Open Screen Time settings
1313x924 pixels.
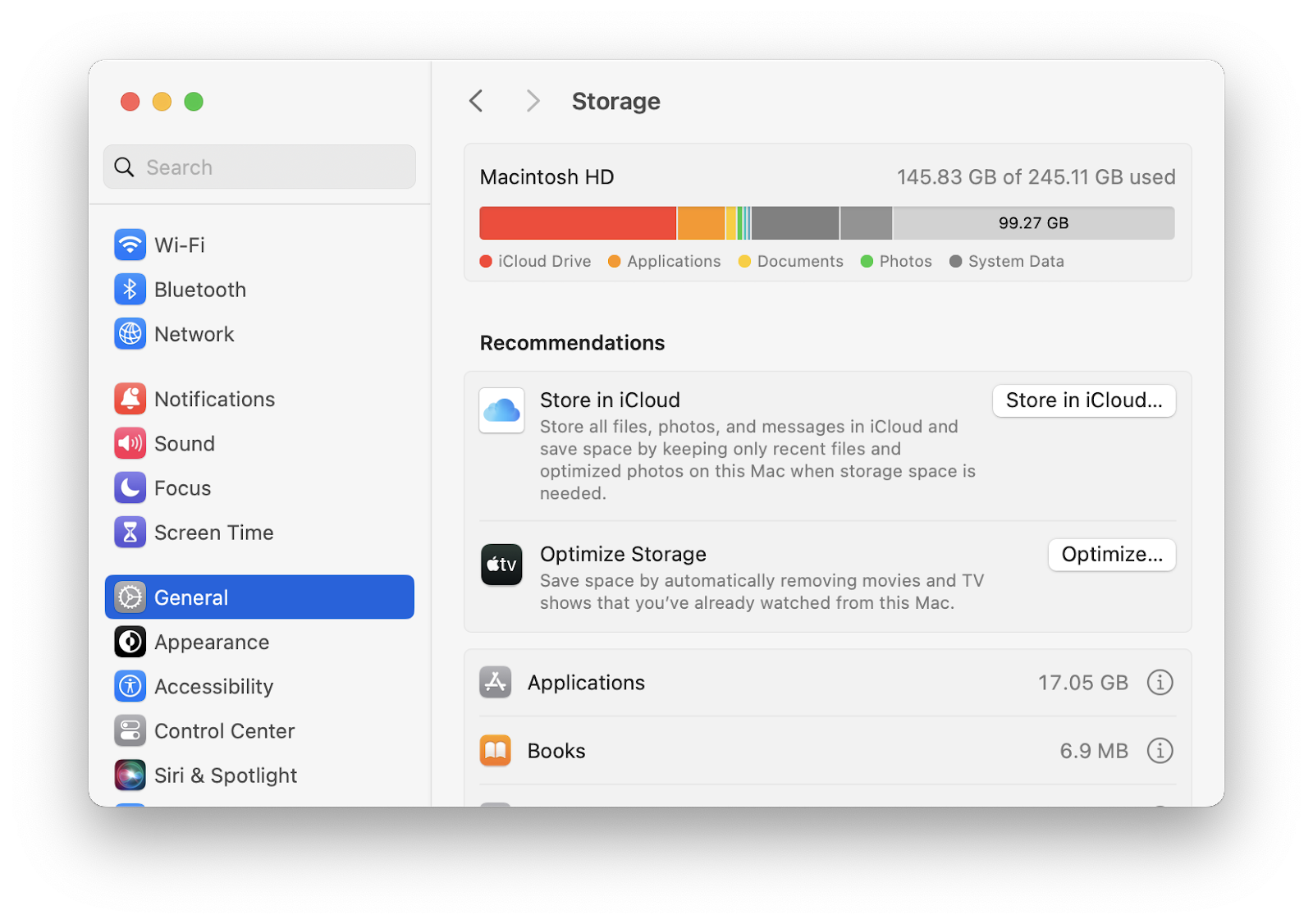pyautogui.click(x=213, y=532)
